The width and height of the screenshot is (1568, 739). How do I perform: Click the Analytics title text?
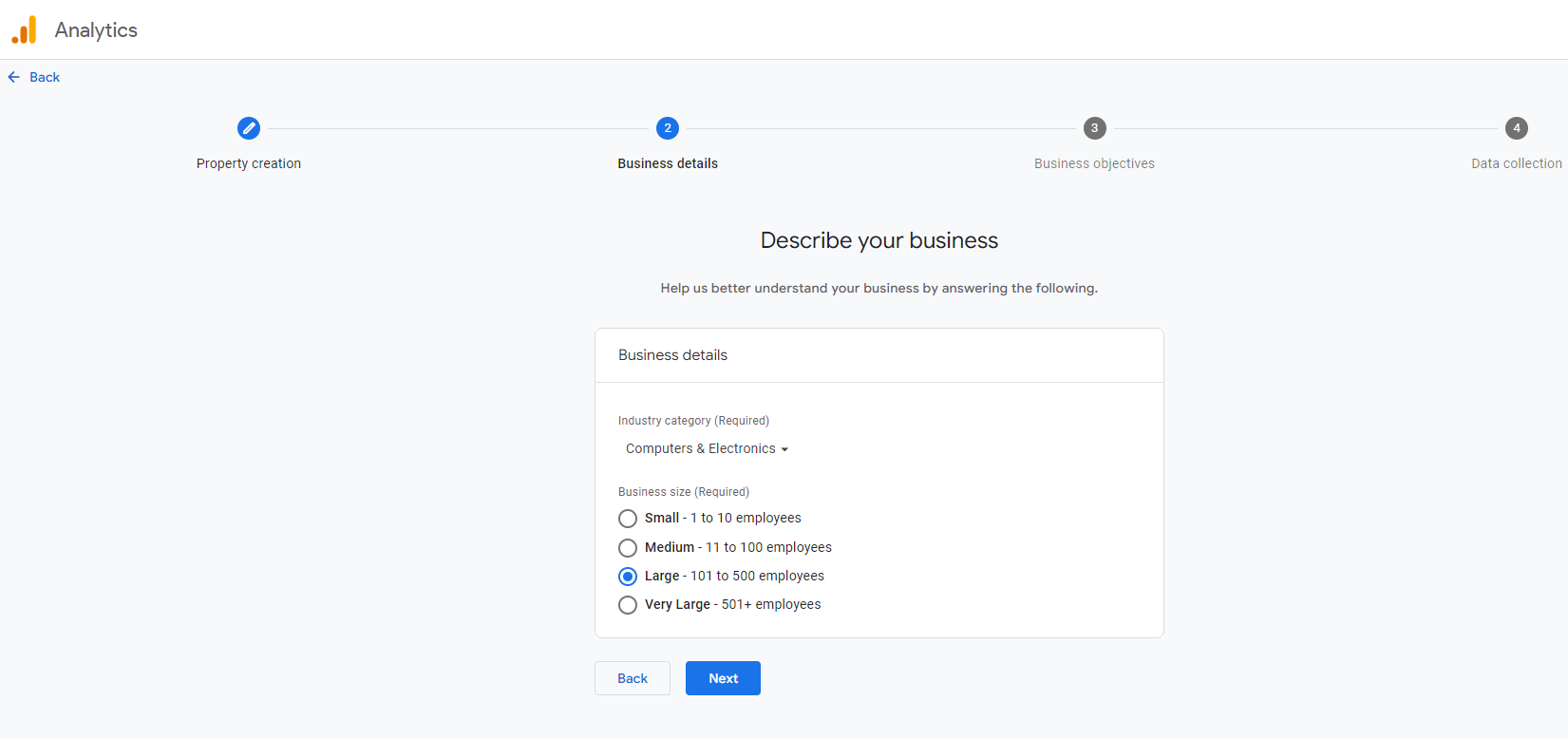[96, 30]
